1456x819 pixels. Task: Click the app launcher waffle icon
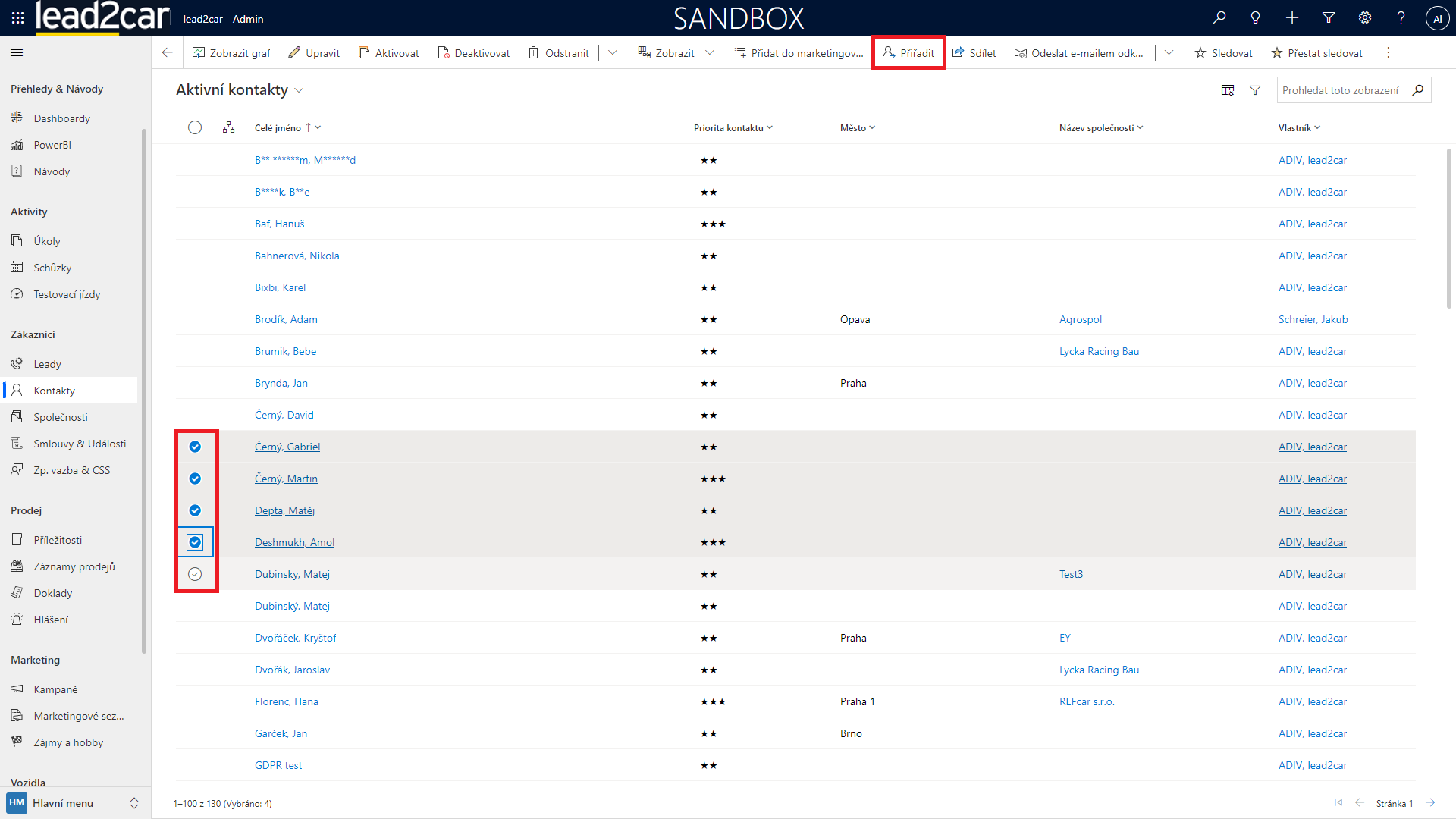pos(17,18)
